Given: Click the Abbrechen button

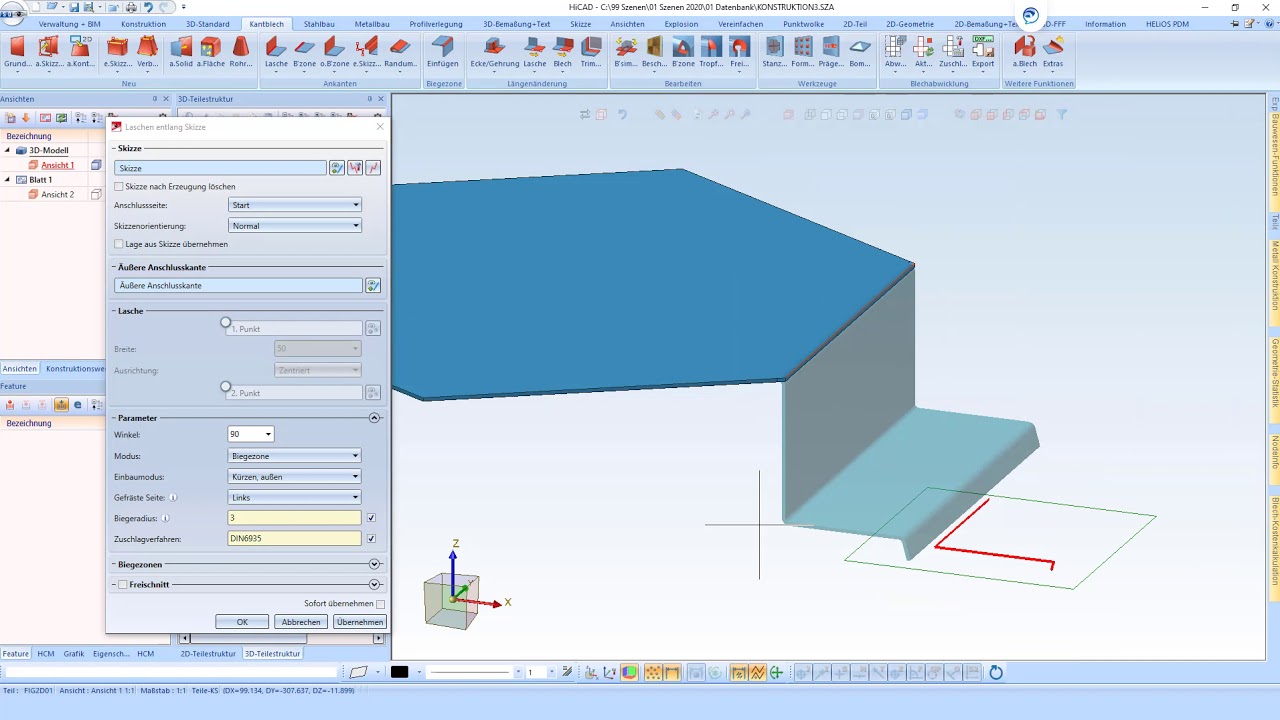Looking at the screenshot, I should (301, 622).
